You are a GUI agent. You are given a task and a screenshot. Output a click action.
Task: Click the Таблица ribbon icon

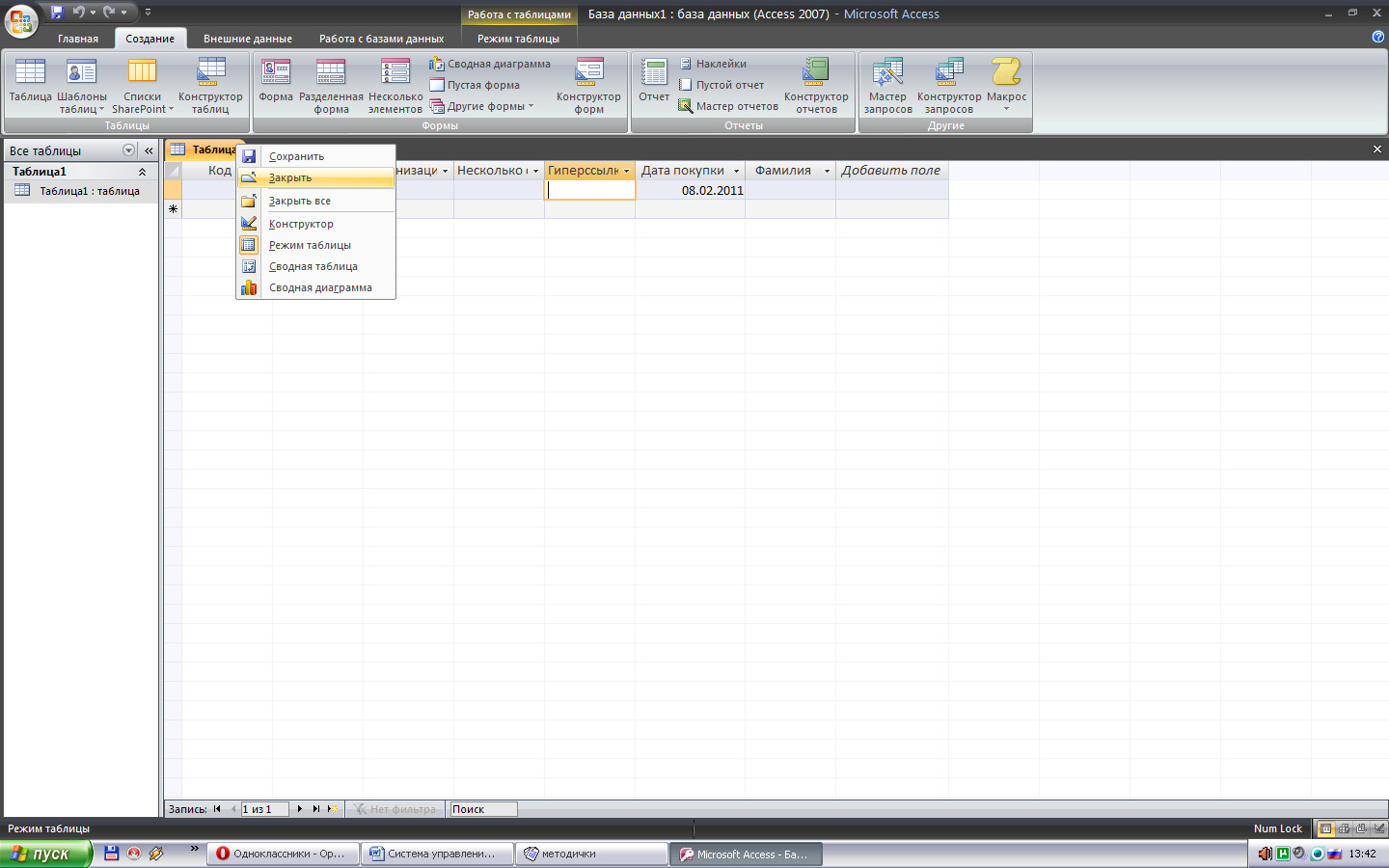(x=30, y=80)
